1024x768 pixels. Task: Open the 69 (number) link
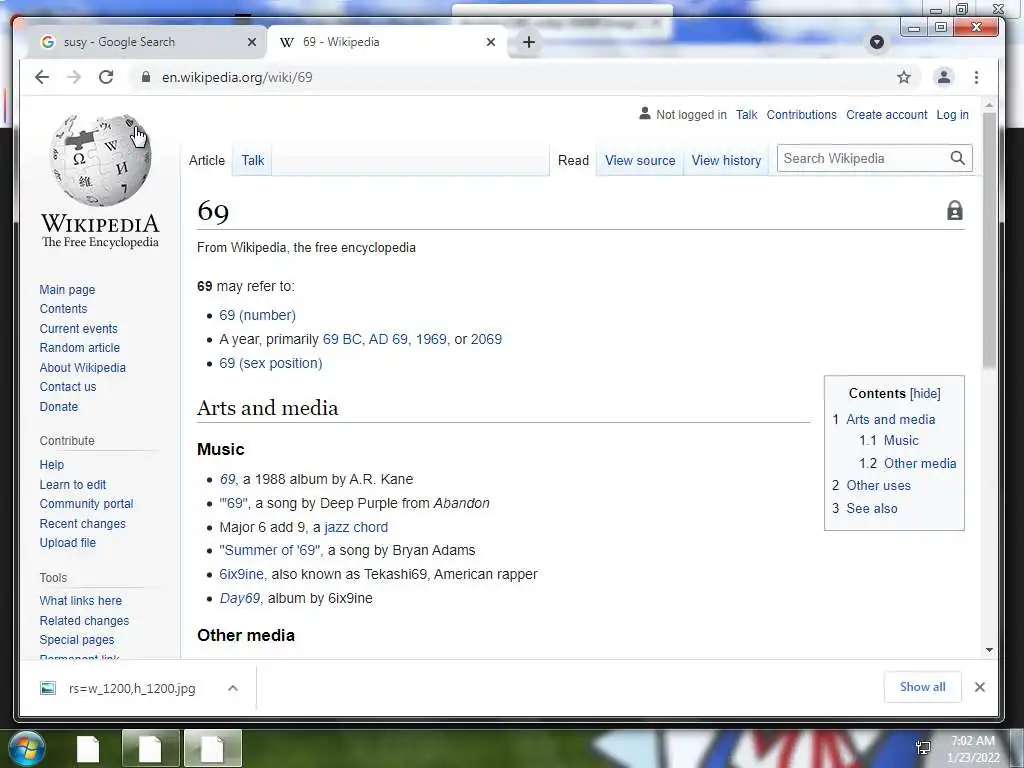tap(257, 315)
